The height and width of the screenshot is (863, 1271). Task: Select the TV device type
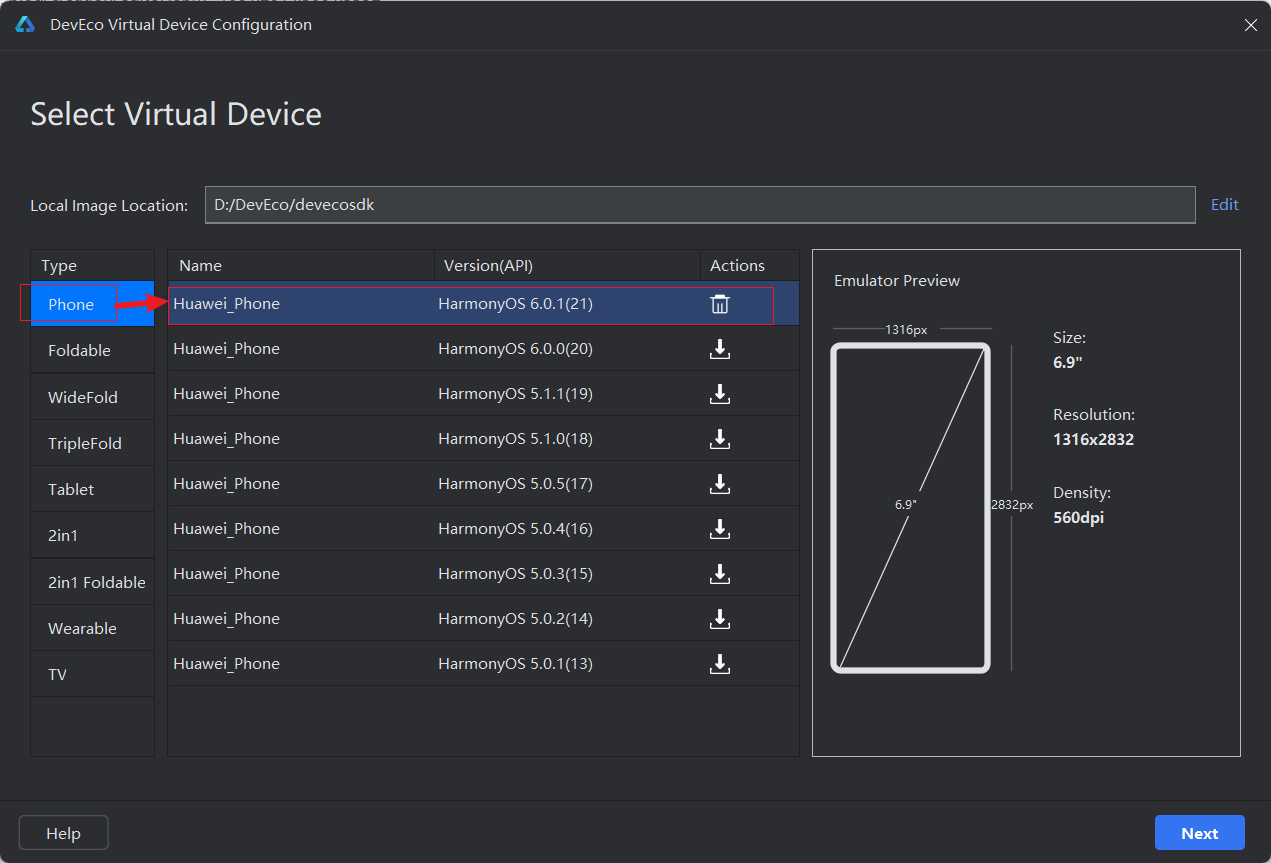(x=92, y=674)
